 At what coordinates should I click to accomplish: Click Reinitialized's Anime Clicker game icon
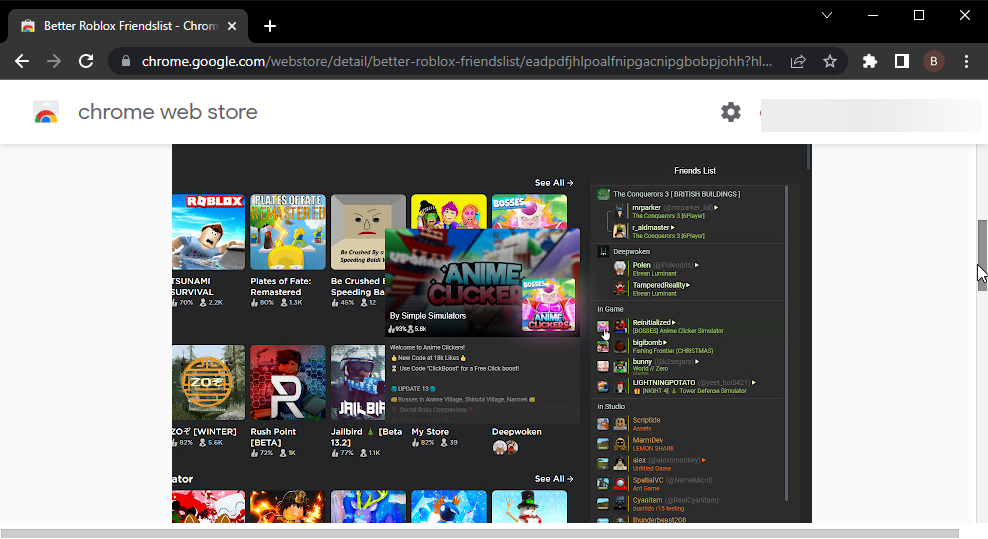click(603, 327)
